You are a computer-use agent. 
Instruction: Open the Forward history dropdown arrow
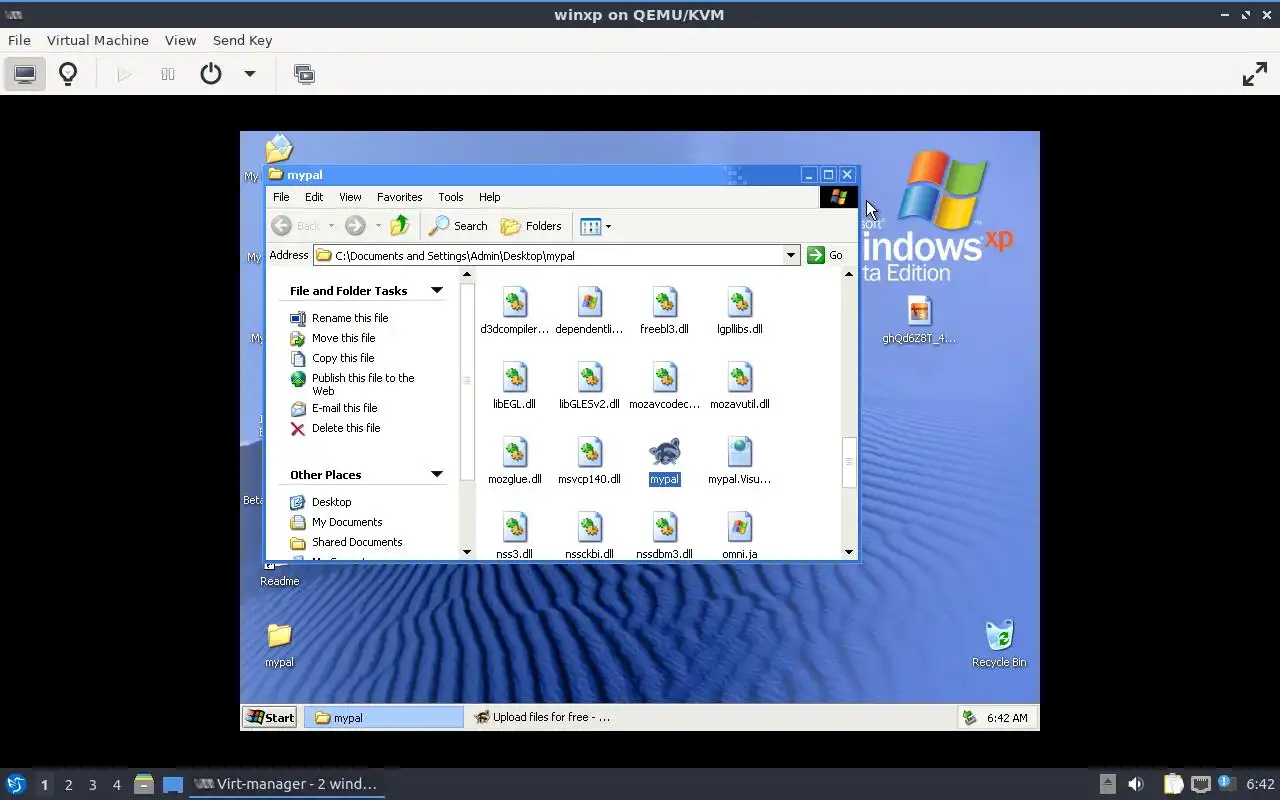pyautogui.click(x=378, y=226)
